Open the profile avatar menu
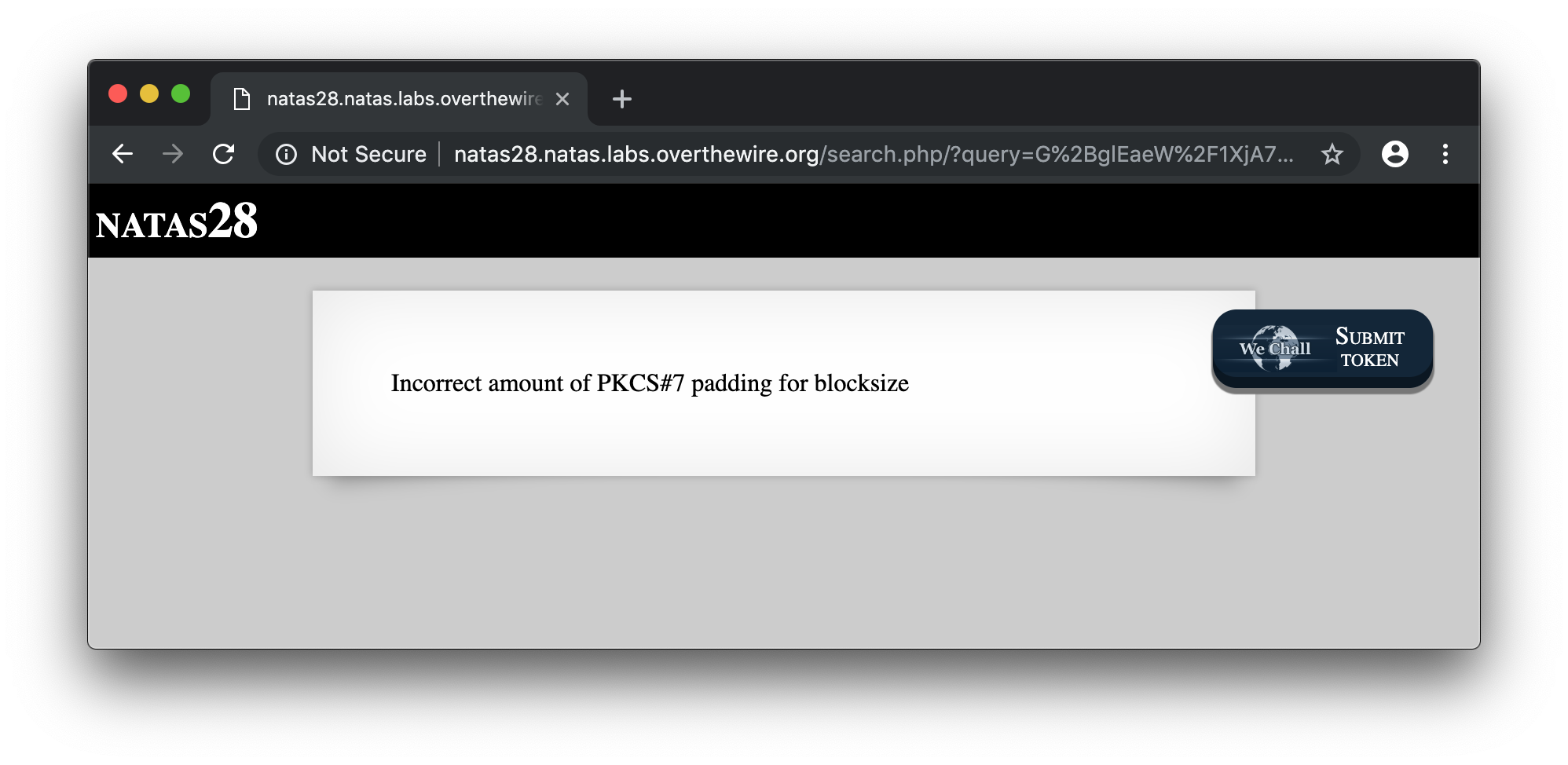The width and height of the screenshot is (1568, 765). [1394, 154]
